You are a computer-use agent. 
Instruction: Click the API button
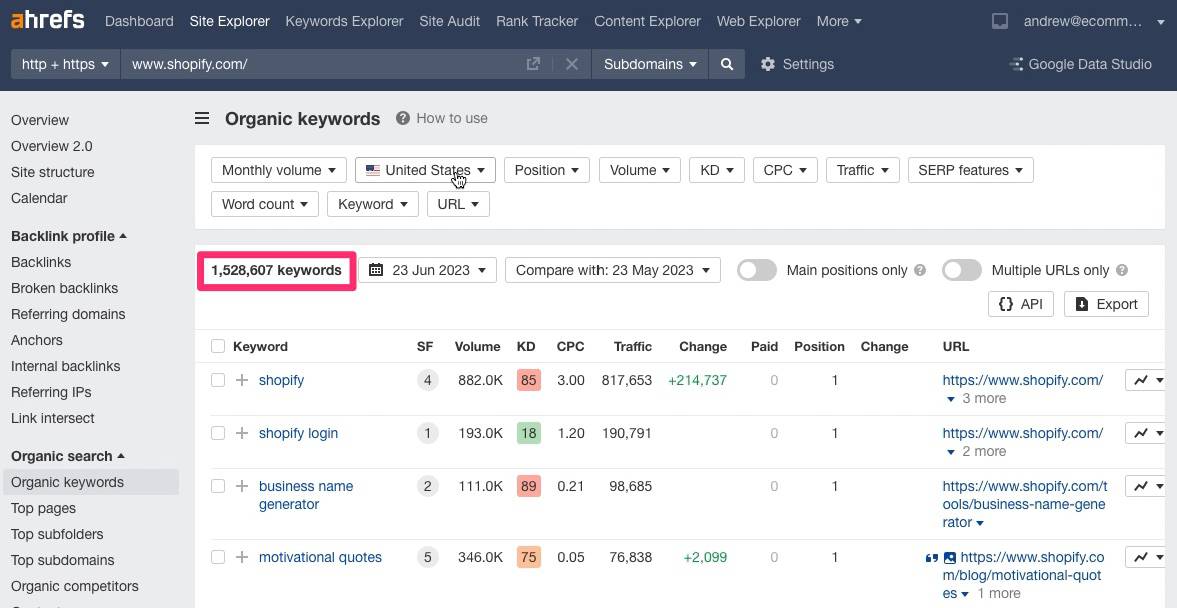point(1021,304)
